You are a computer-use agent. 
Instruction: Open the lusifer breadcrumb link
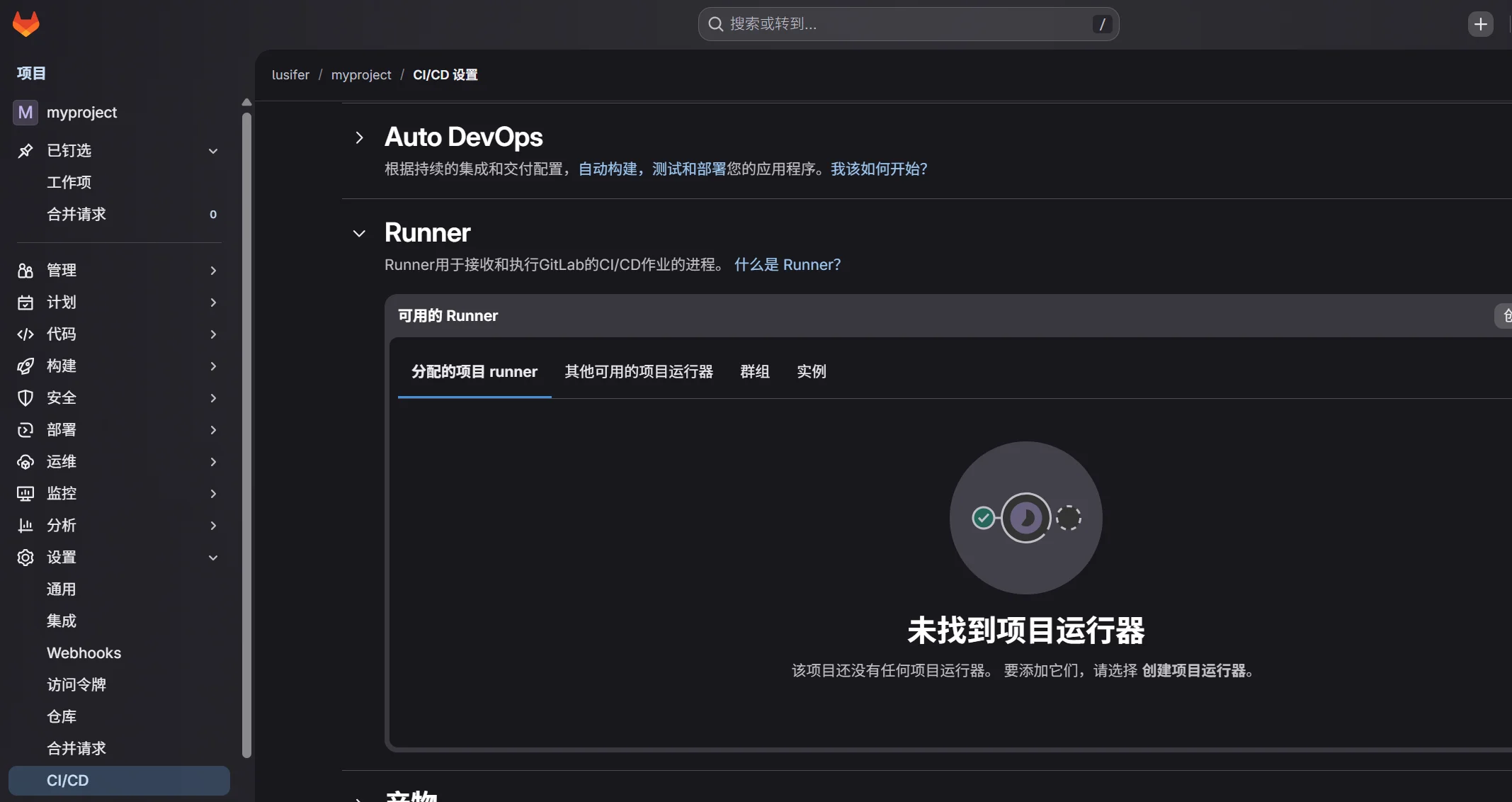(x=290, y=75)
